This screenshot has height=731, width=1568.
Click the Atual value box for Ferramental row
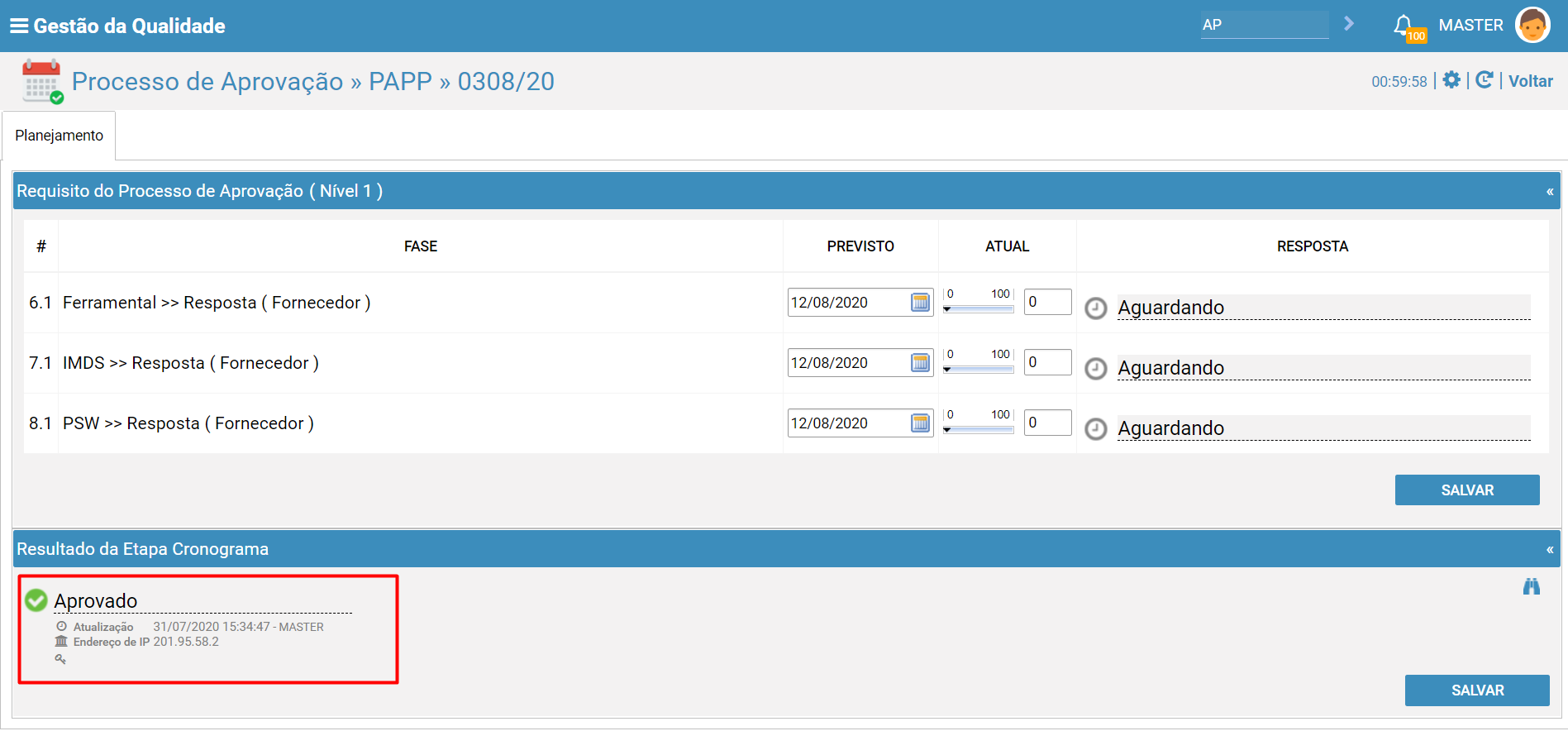coord(1047,302)
